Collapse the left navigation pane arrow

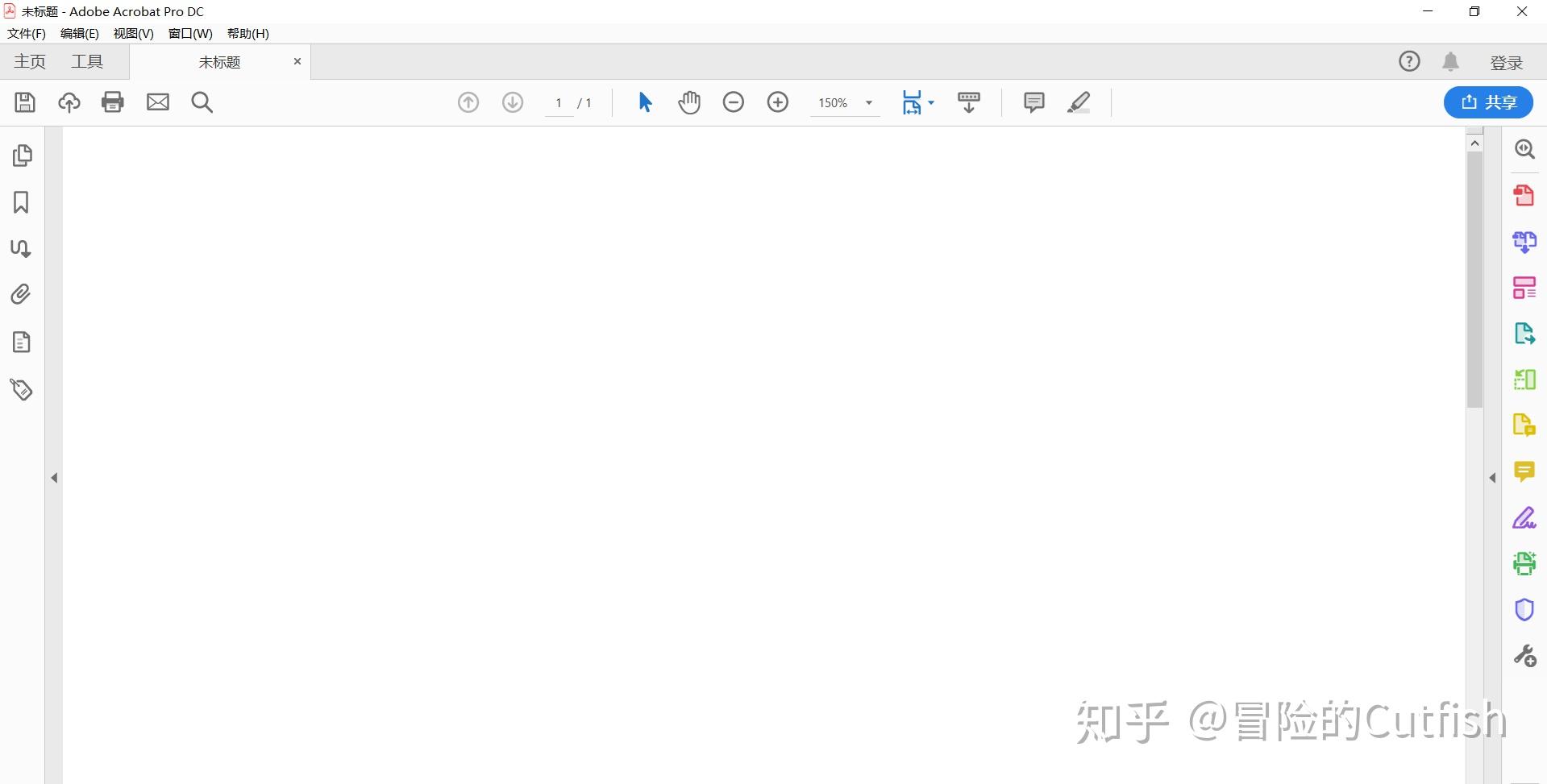[54, 478]
